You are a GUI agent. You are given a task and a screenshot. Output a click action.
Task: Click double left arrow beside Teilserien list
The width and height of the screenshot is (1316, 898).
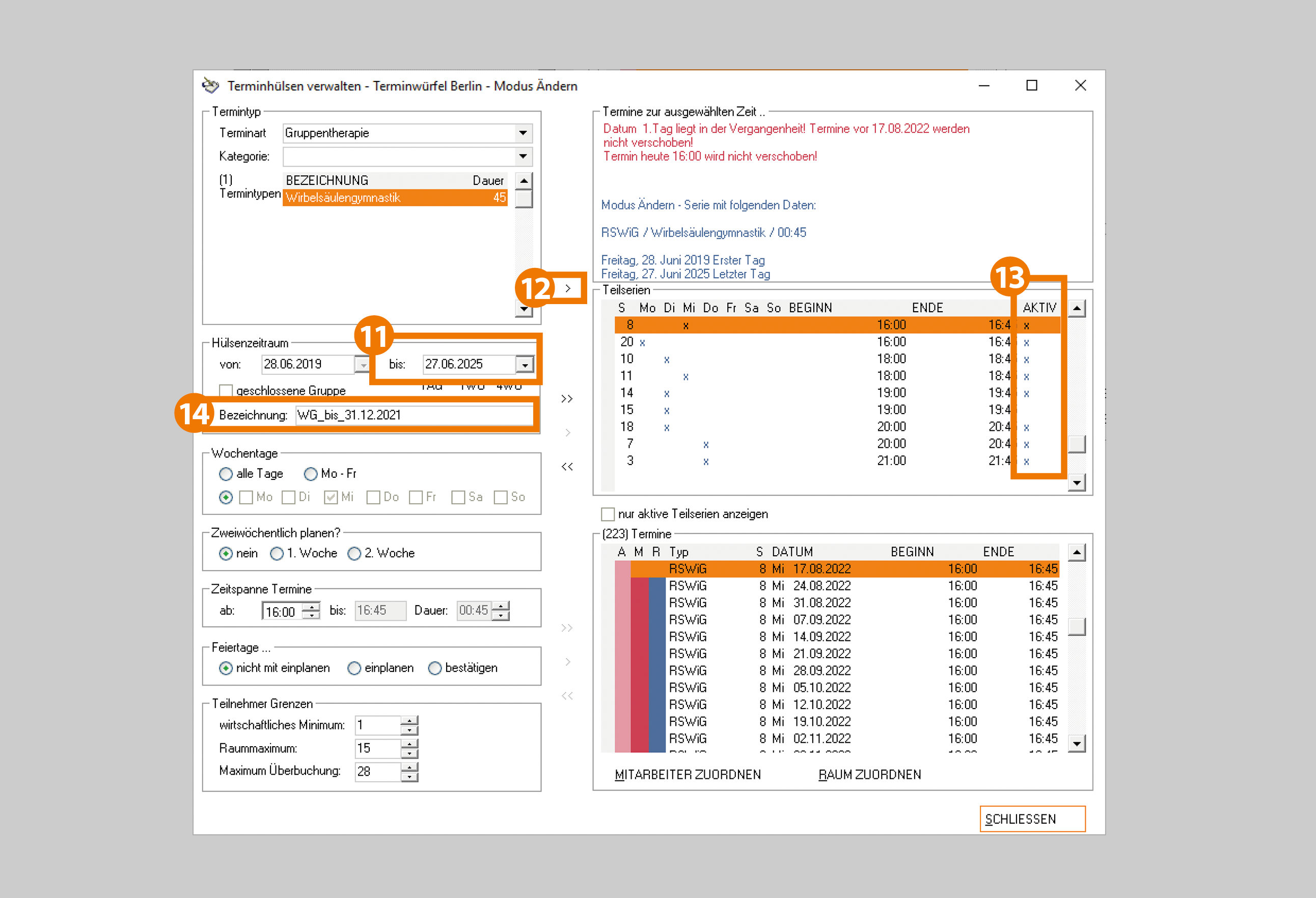click(x=567, y=467)
